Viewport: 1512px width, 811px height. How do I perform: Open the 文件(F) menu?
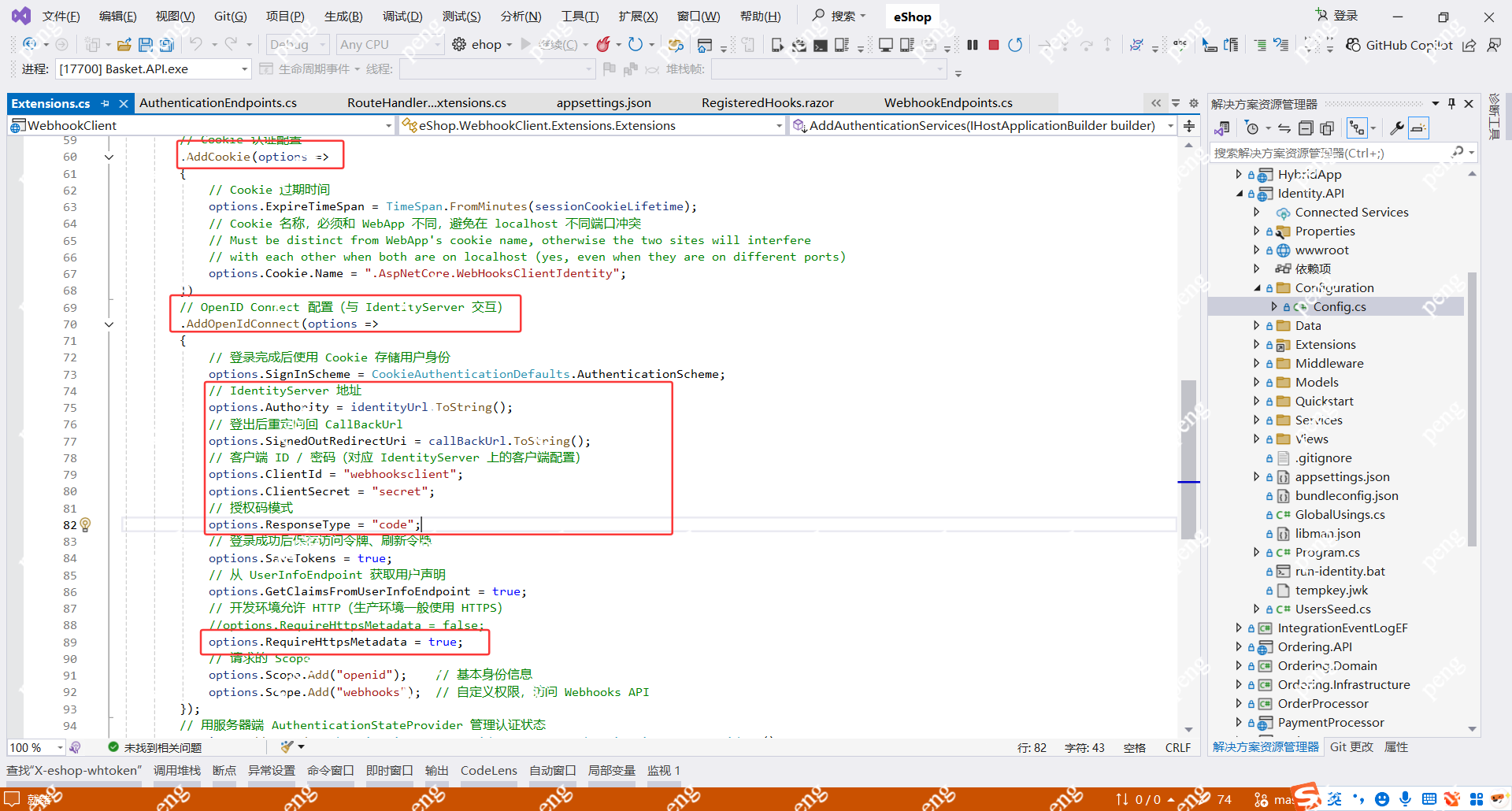pos(61,17)
